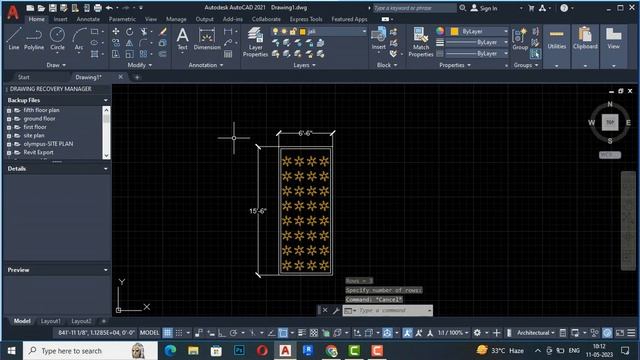
Task: Switch to the Start file tab
Action: (23, 77)
